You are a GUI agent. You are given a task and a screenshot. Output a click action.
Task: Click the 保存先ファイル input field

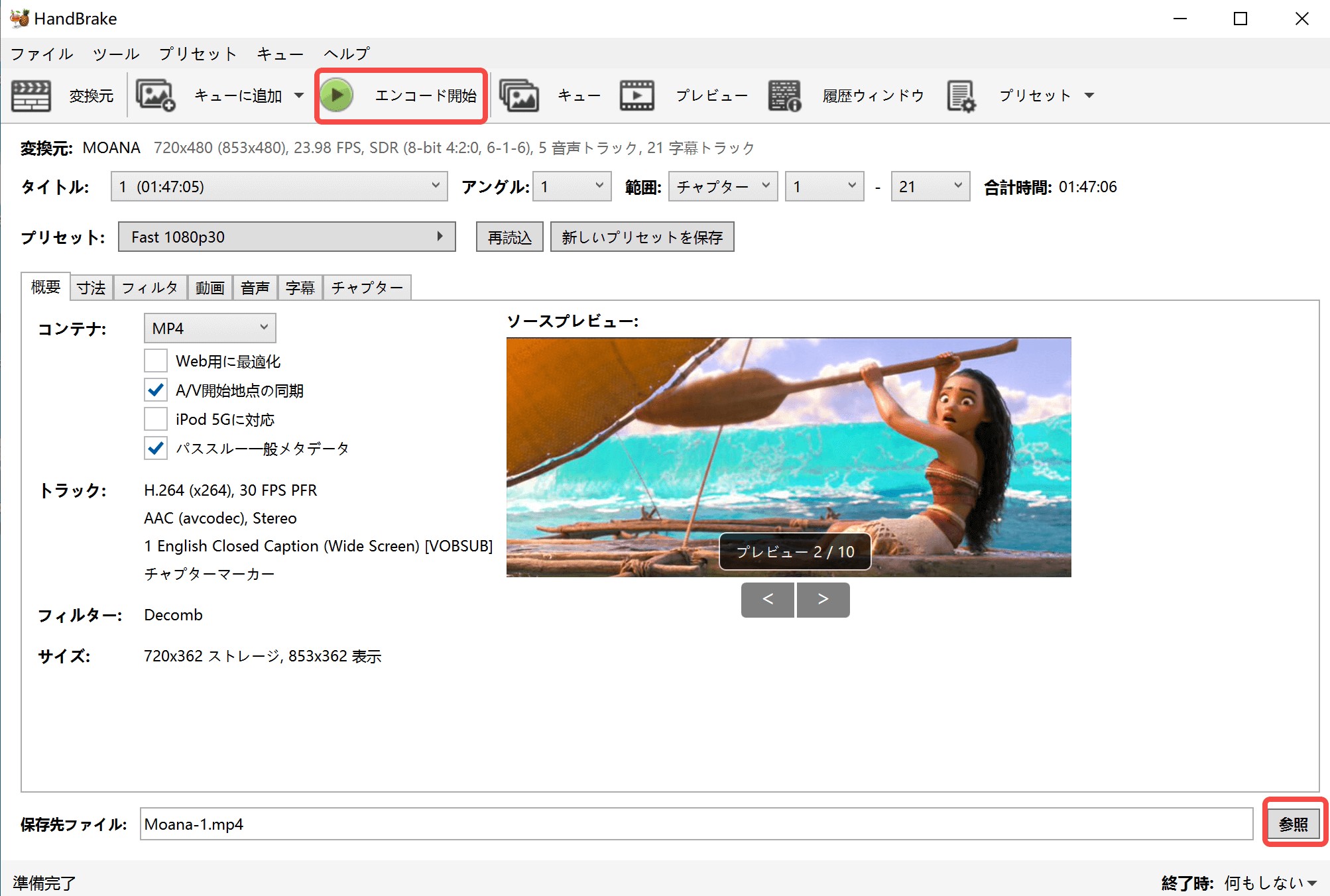click(x=696, y=824)
